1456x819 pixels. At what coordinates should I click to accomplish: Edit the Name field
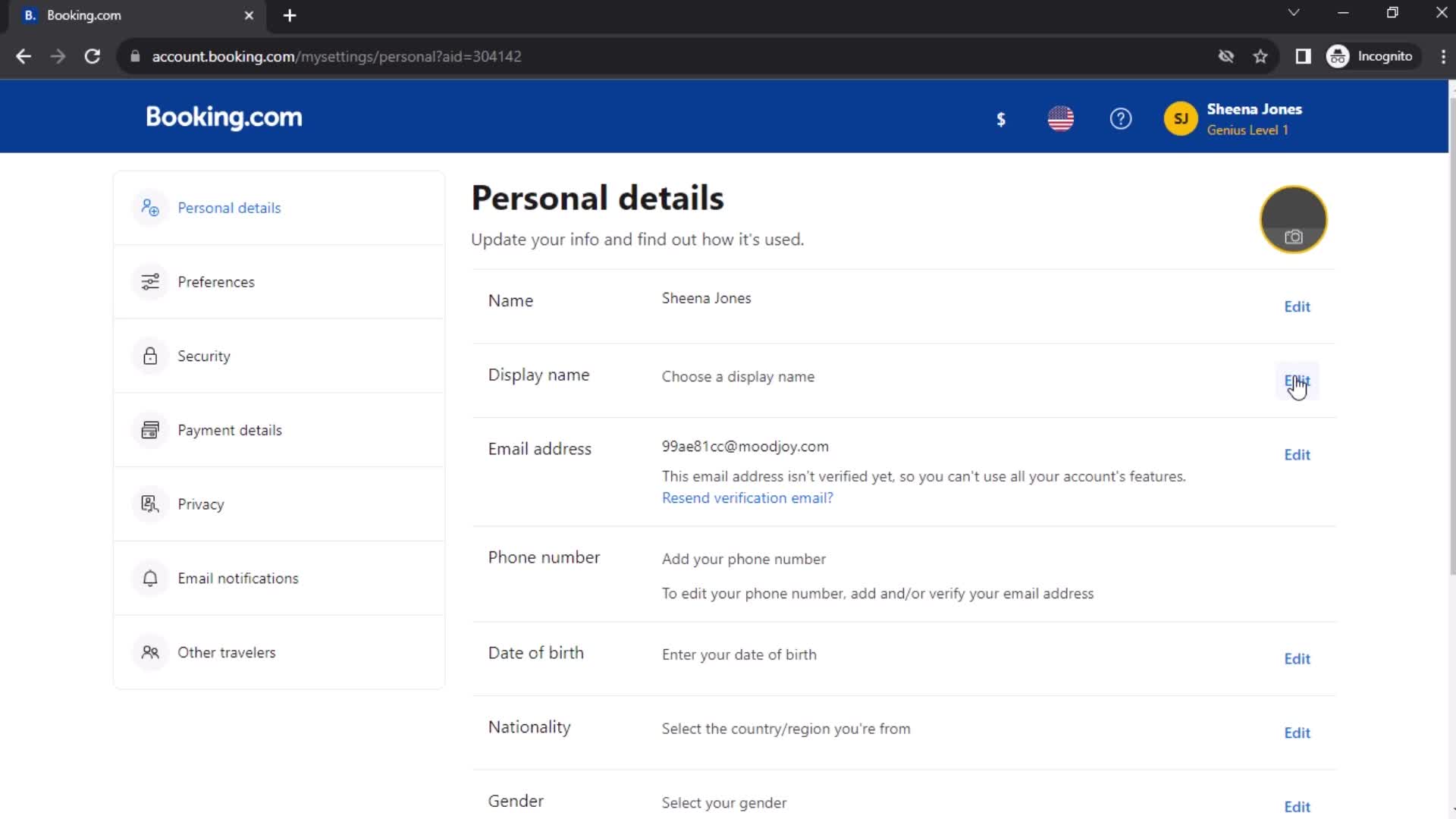pos(1297,306)
